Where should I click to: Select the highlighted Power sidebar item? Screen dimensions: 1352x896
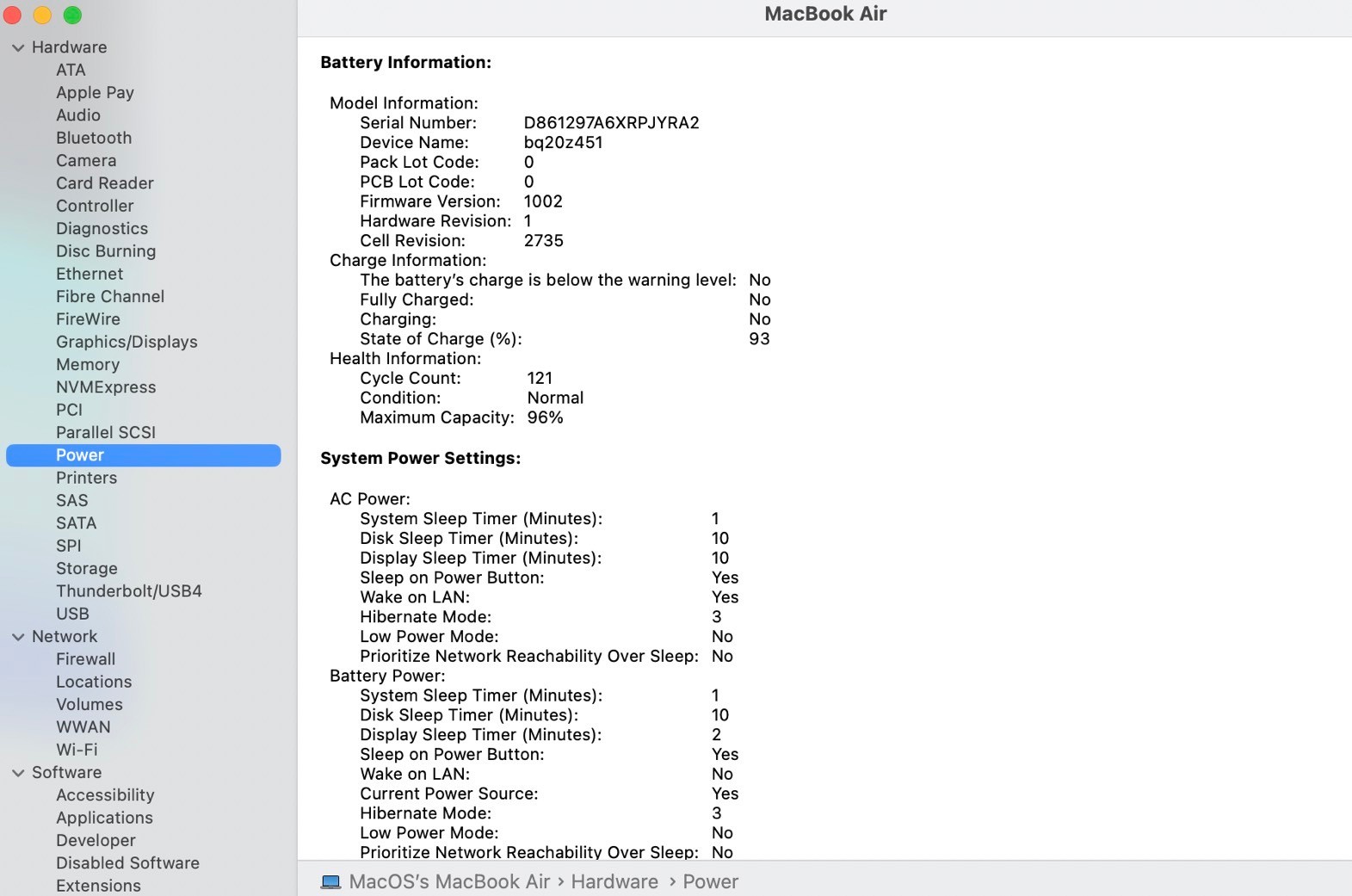click(x=143, y=455)
